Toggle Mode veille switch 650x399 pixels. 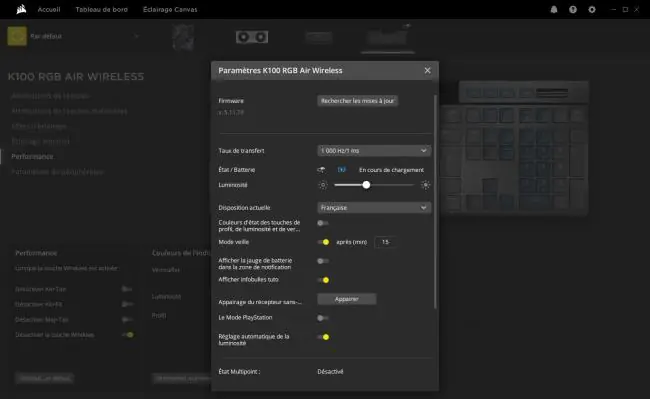tap(323, 242)
